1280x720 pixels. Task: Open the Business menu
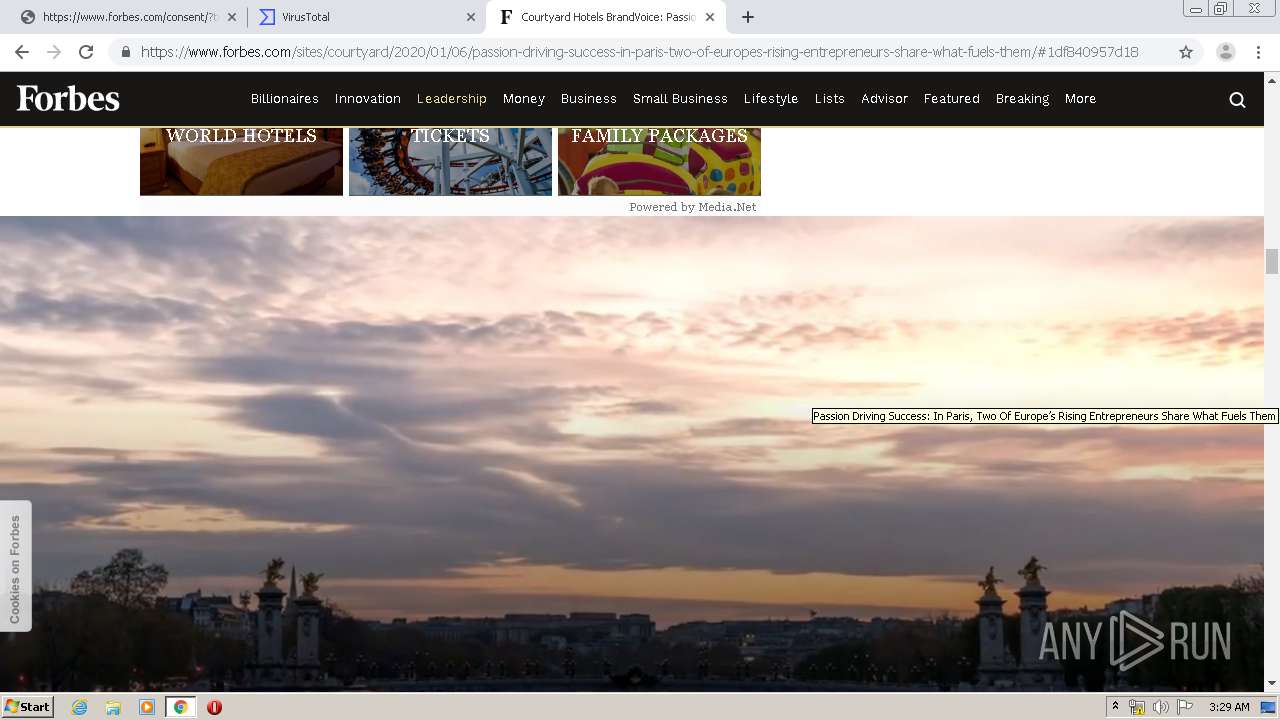pos(589,99)
